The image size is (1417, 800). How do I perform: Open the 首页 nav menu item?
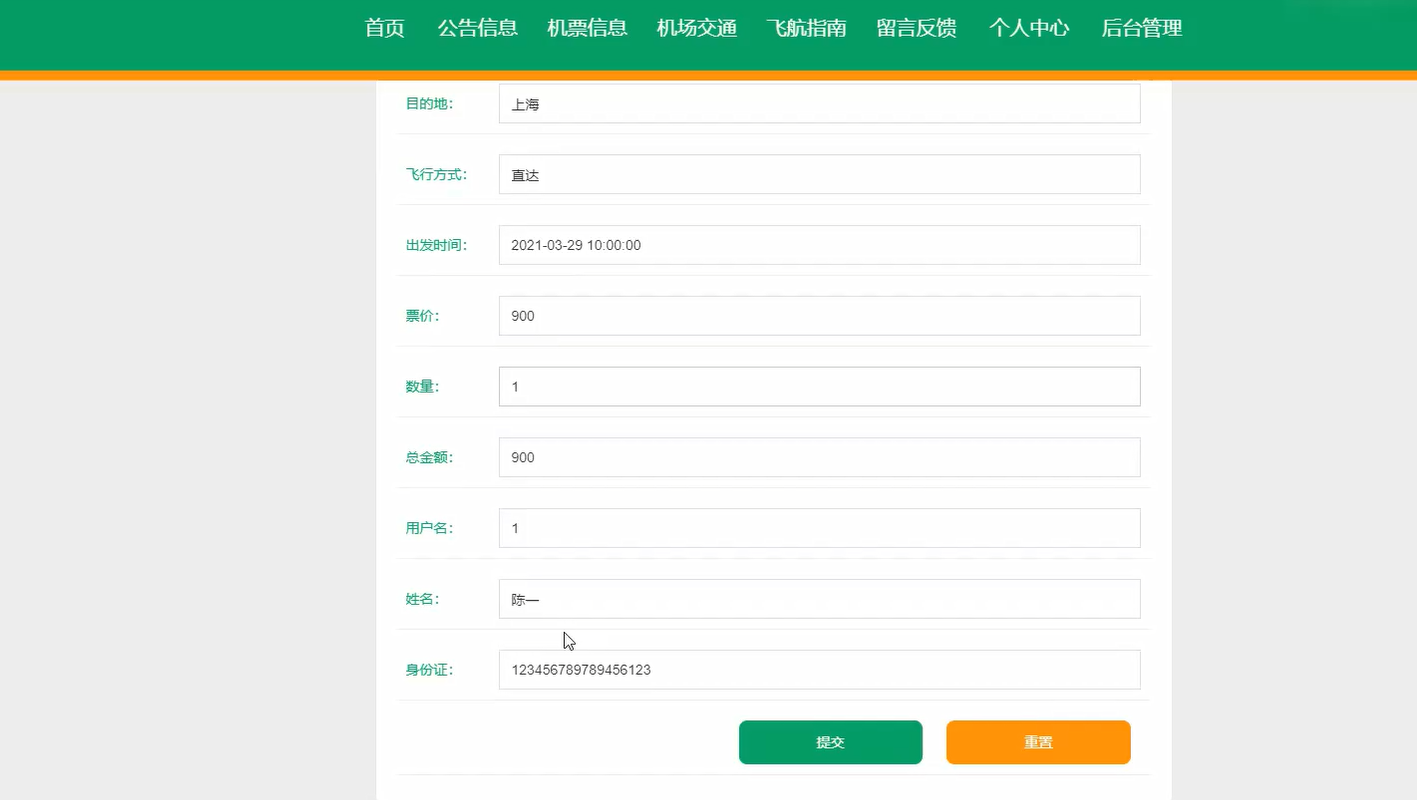click(x=384, y=28)
